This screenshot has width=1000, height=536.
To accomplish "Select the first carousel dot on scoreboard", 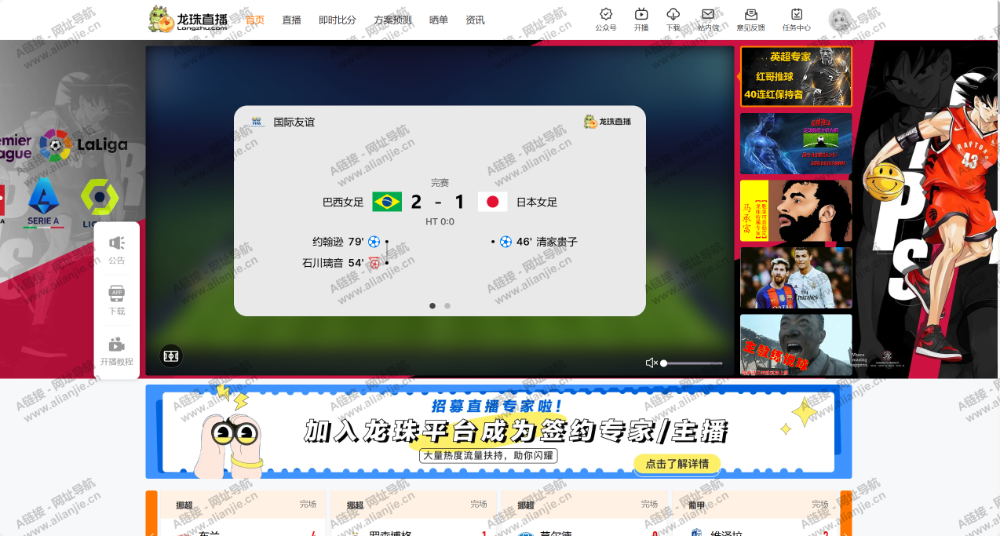I will coord(432,306).
